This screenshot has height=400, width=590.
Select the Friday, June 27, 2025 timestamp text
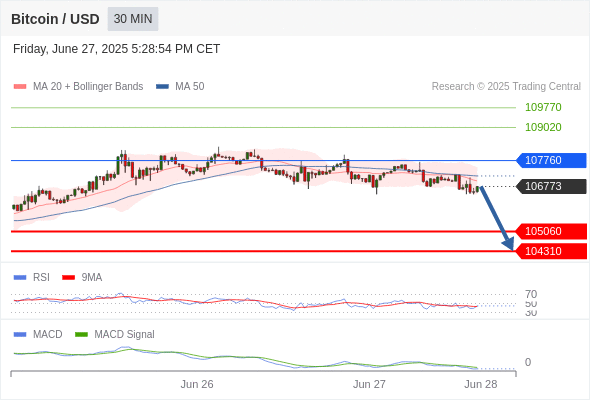tap(116, 49)
